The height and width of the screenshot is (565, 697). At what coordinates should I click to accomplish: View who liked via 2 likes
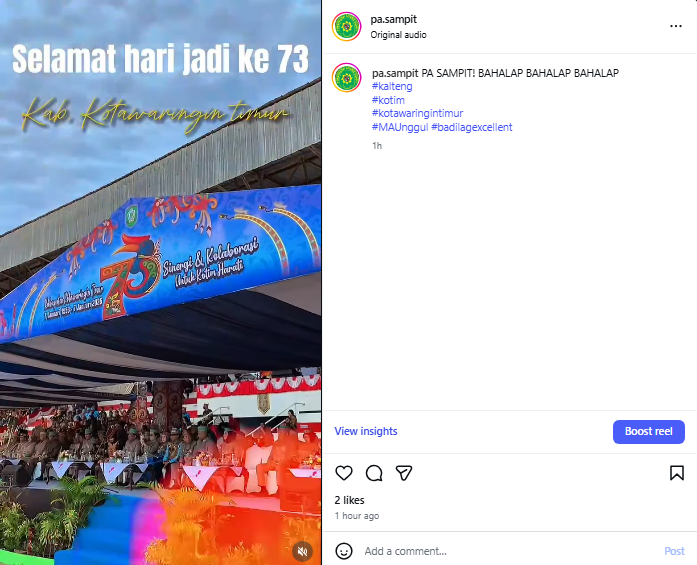pos(349,500)
